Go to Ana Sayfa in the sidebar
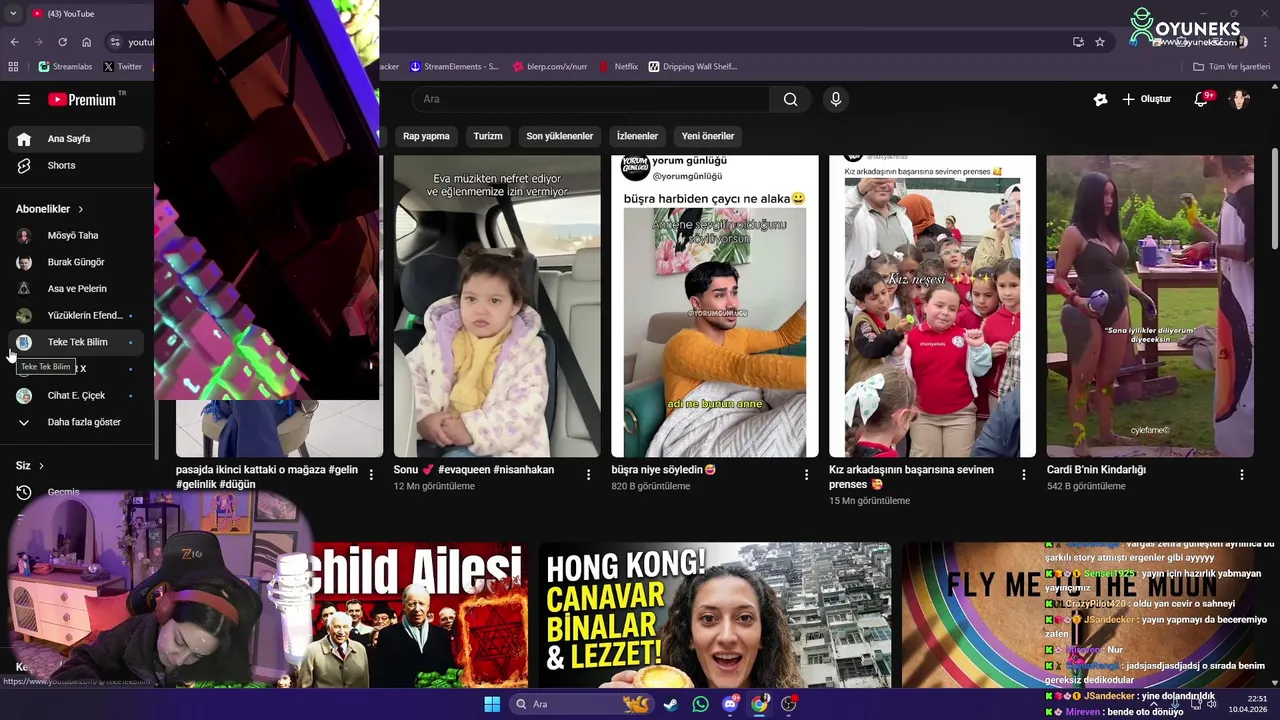 pos(76,139)
